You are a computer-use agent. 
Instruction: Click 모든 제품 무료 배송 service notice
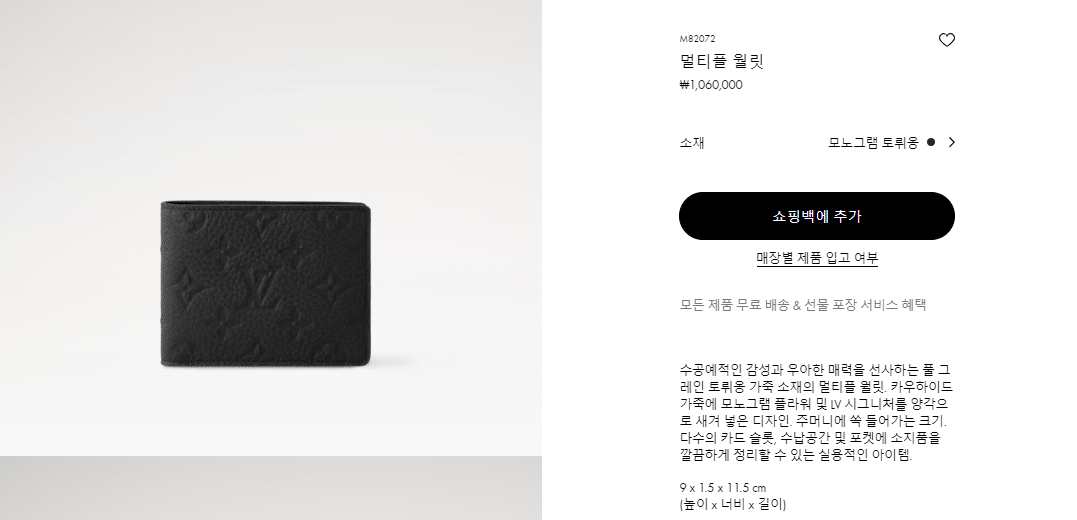click(803, 305)
